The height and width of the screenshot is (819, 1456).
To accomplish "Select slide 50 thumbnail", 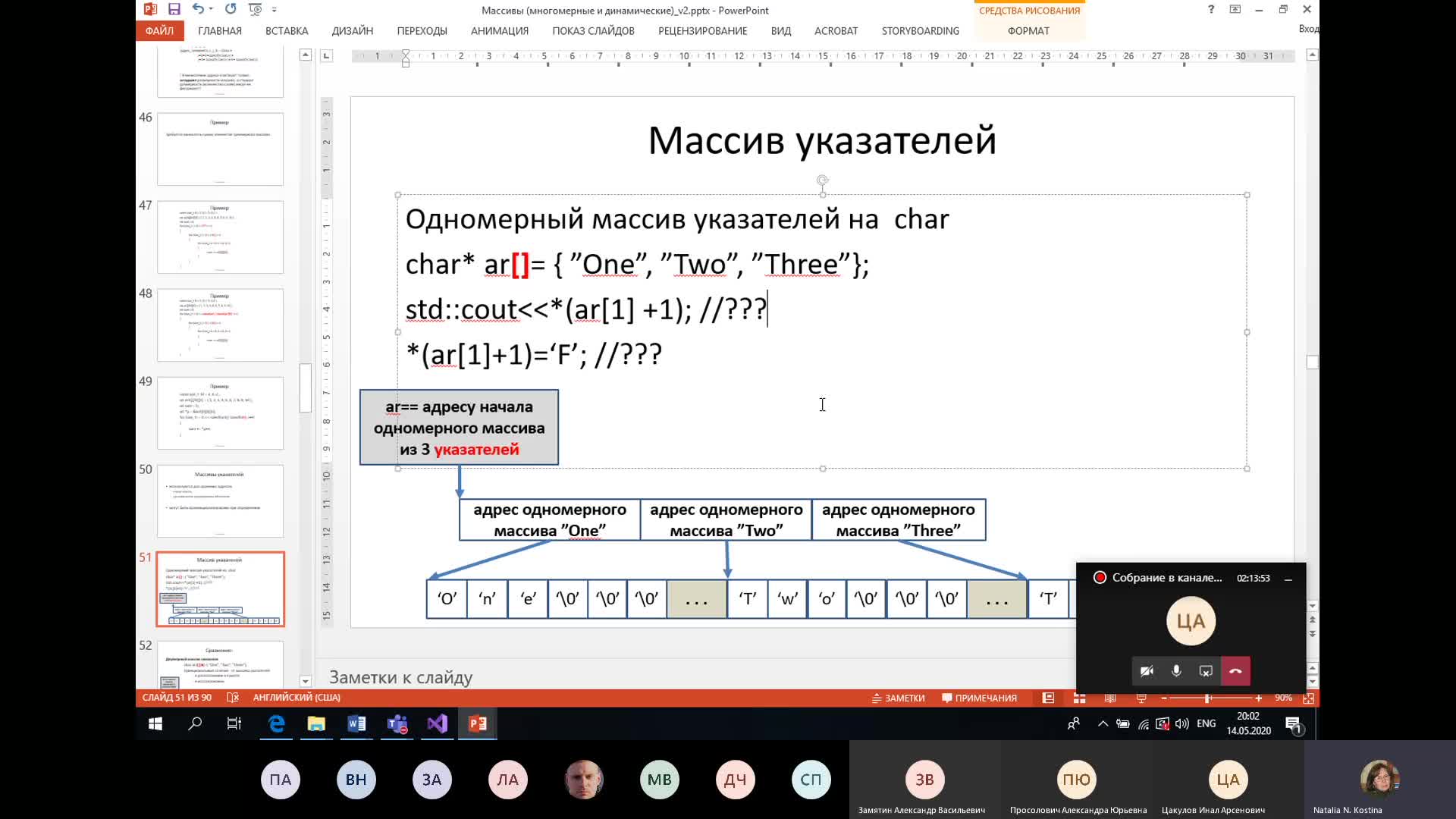I will 220,500.
